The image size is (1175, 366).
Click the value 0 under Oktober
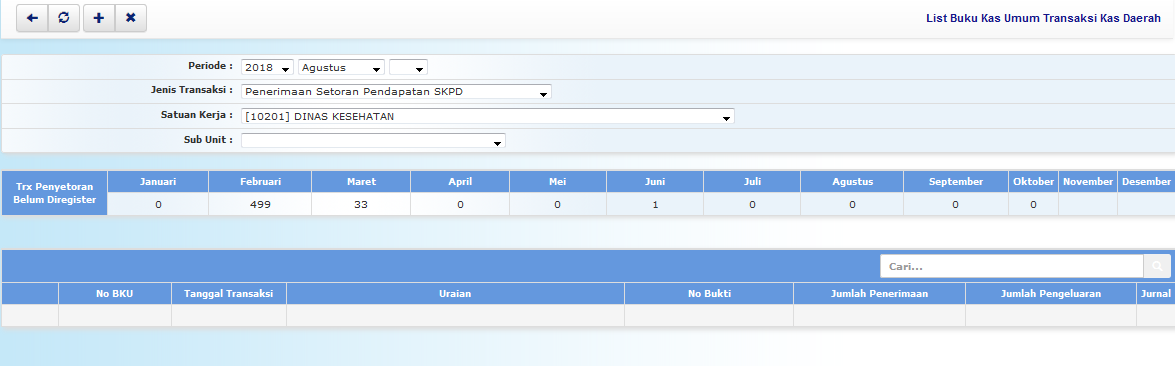tap(1033, 204)
